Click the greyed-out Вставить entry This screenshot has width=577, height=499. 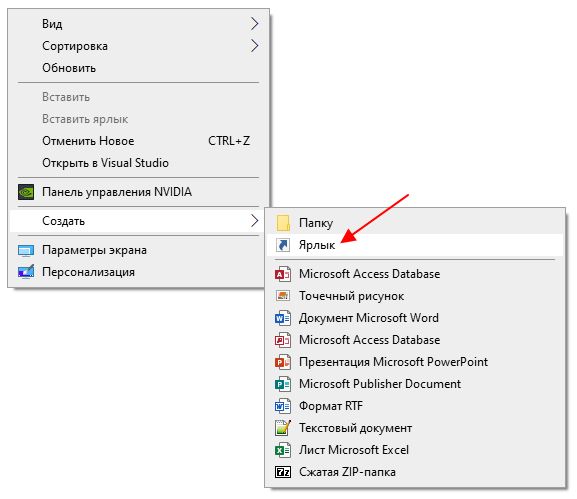pos(138,97)
